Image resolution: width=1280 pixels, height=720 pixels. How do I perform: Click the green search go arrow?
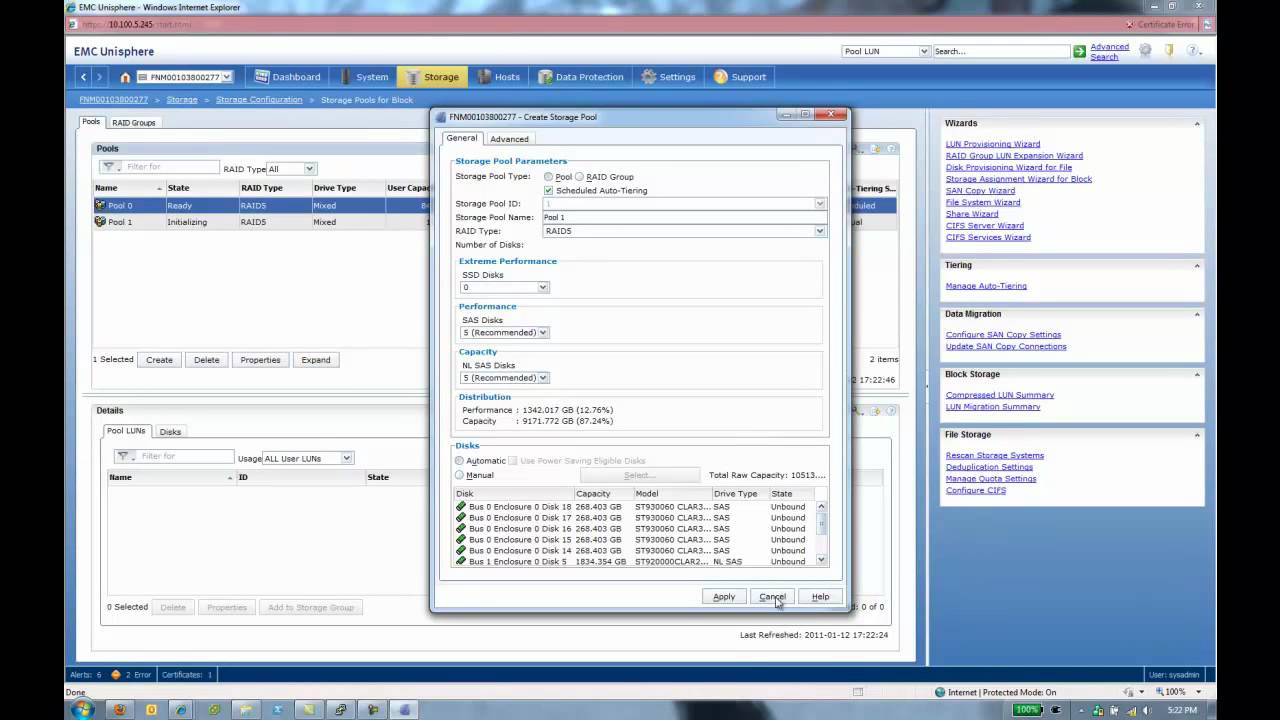pos(1079,51)
